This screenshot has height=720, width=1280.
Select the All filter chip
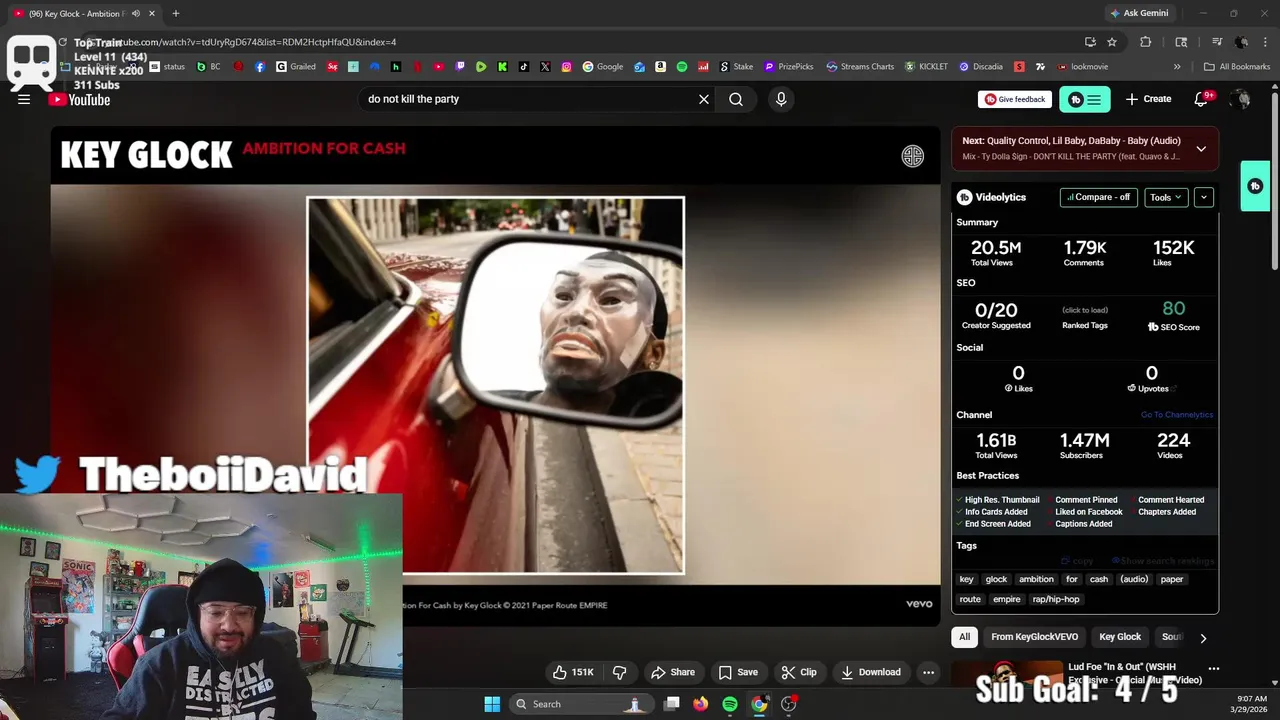pos(964,637)
